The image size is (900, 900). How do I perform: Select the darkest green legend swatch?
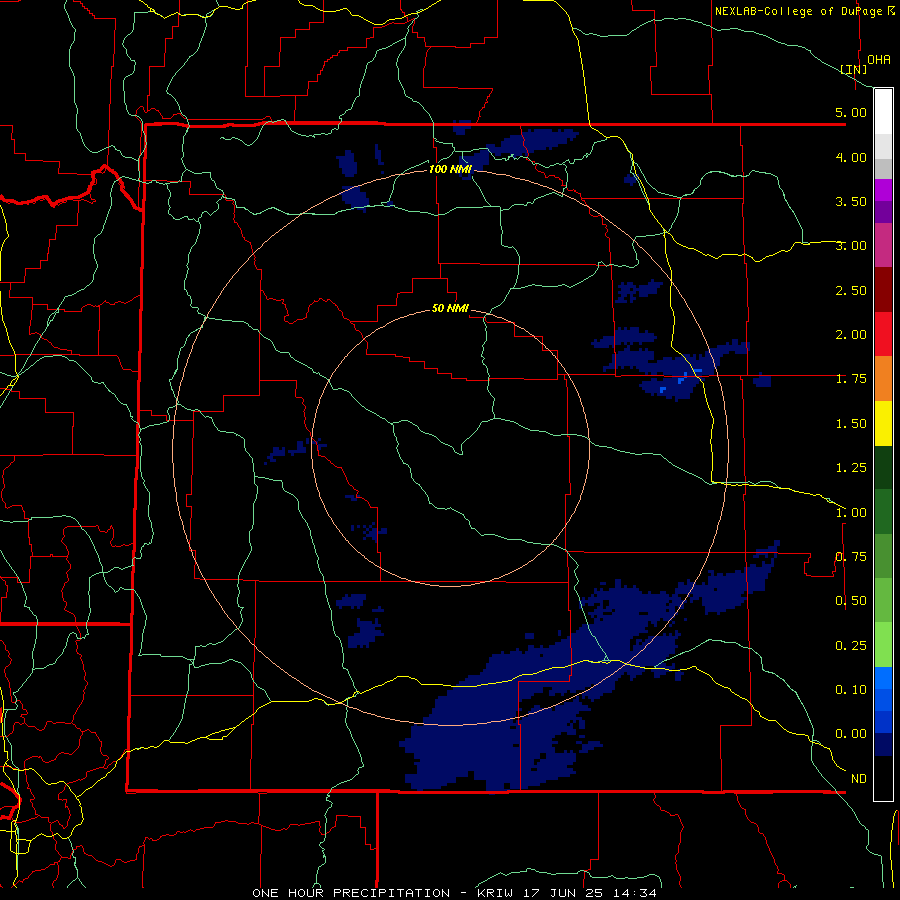tap(883, 467)
